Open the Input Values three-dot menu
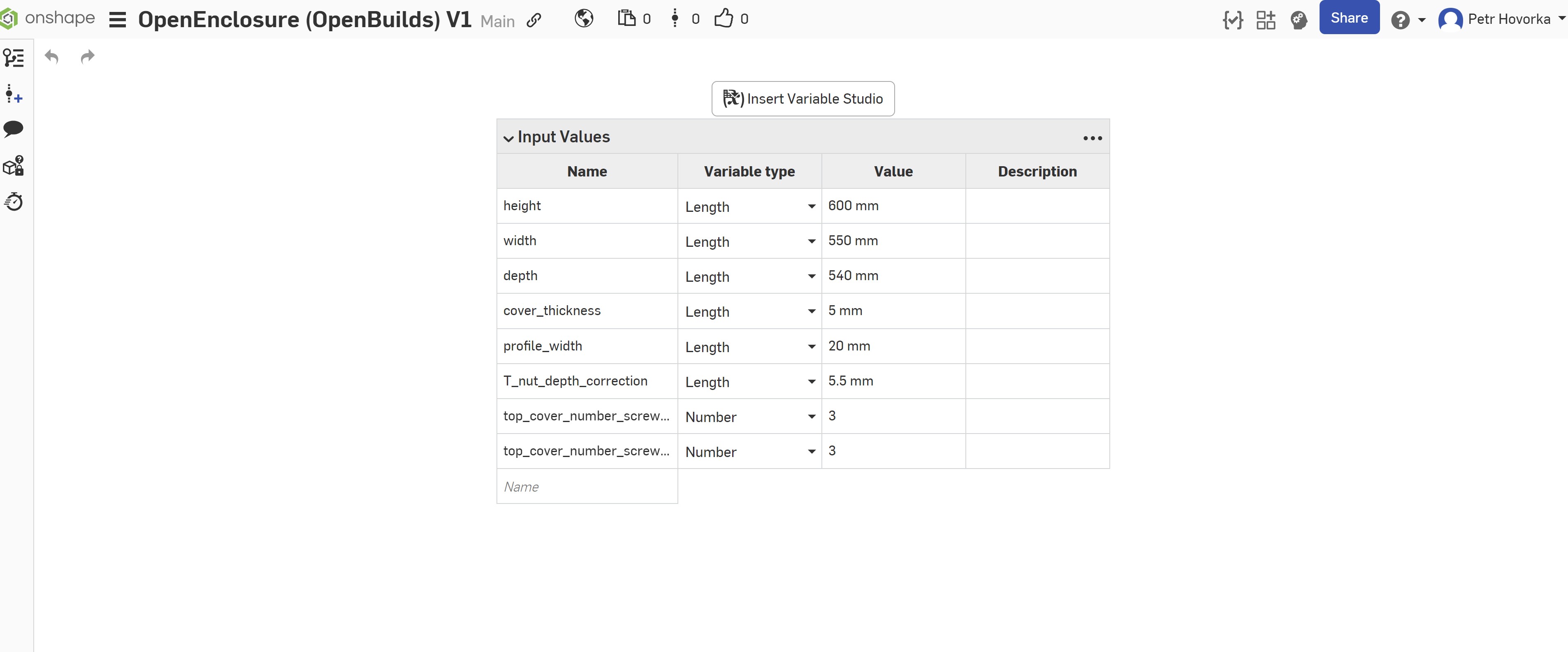Image resolution: width=1568 pixels, height=652 pixels. (1092, 138)
